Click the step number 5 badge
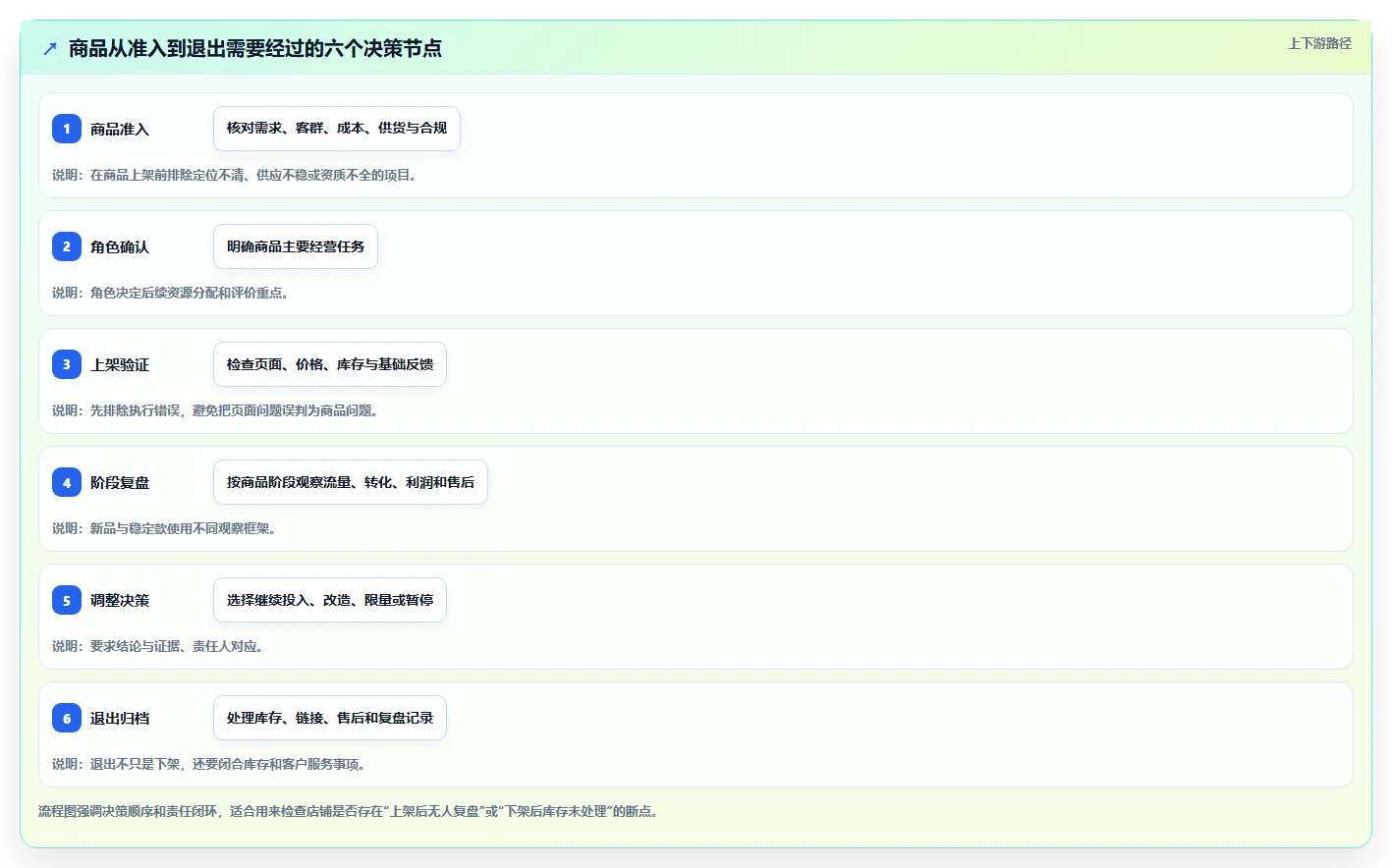The image size is (1392, 868). [x=67, y=600]
